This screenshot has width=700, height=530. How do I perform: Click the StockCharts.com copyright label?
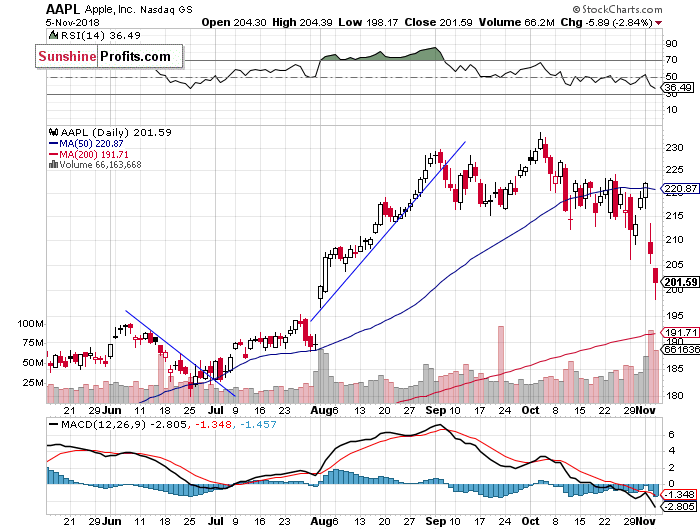(617, 9)
